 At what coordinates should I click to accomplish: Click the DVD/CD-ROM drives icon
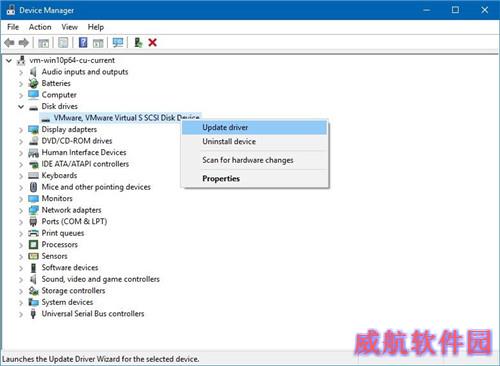pos(33,141)
